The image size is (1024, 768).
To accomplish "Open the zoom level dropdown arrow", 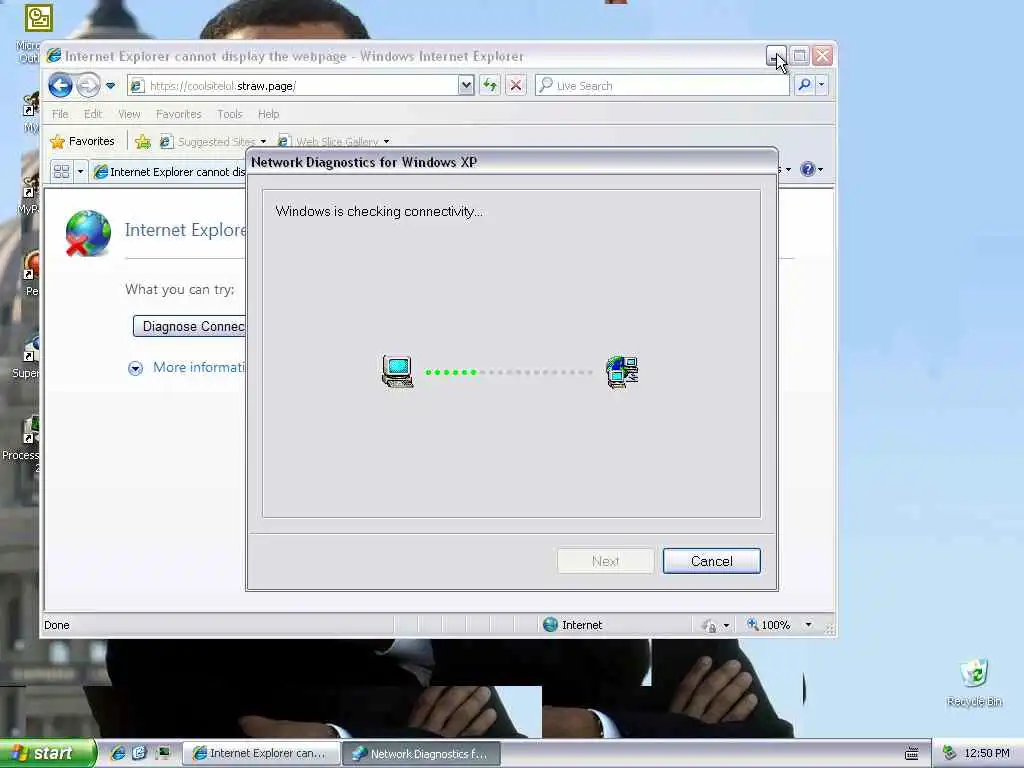I will click(808, 625).
